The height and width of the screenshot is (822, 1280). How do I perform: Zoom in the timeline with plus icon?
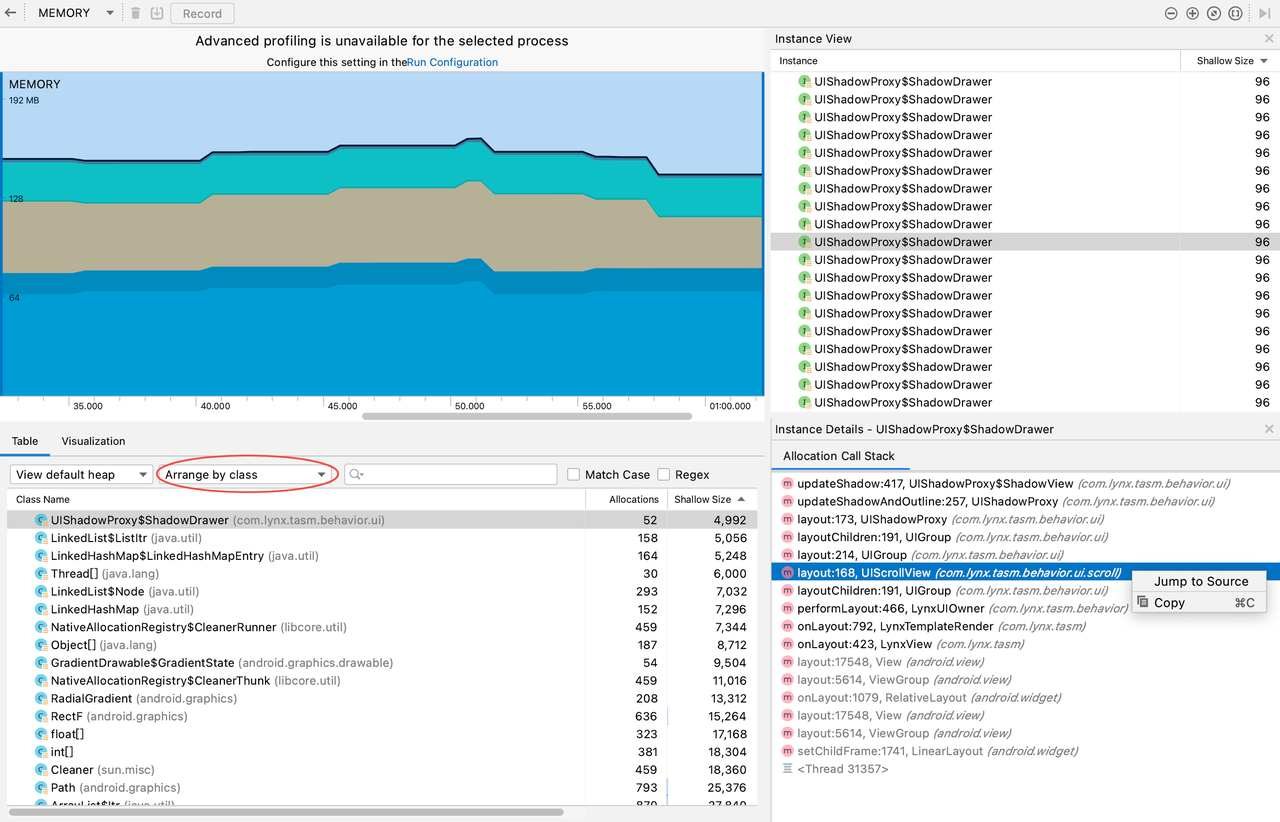(1192, 13)
